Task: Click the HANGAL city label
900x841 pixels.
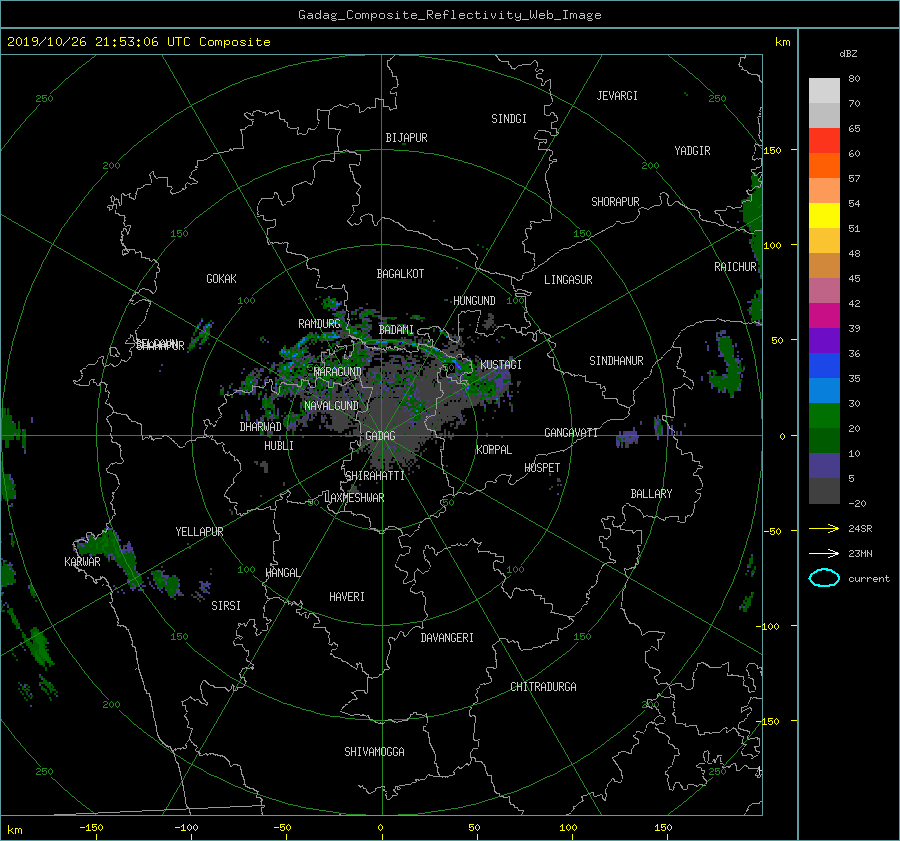Action: pos(282,573)
